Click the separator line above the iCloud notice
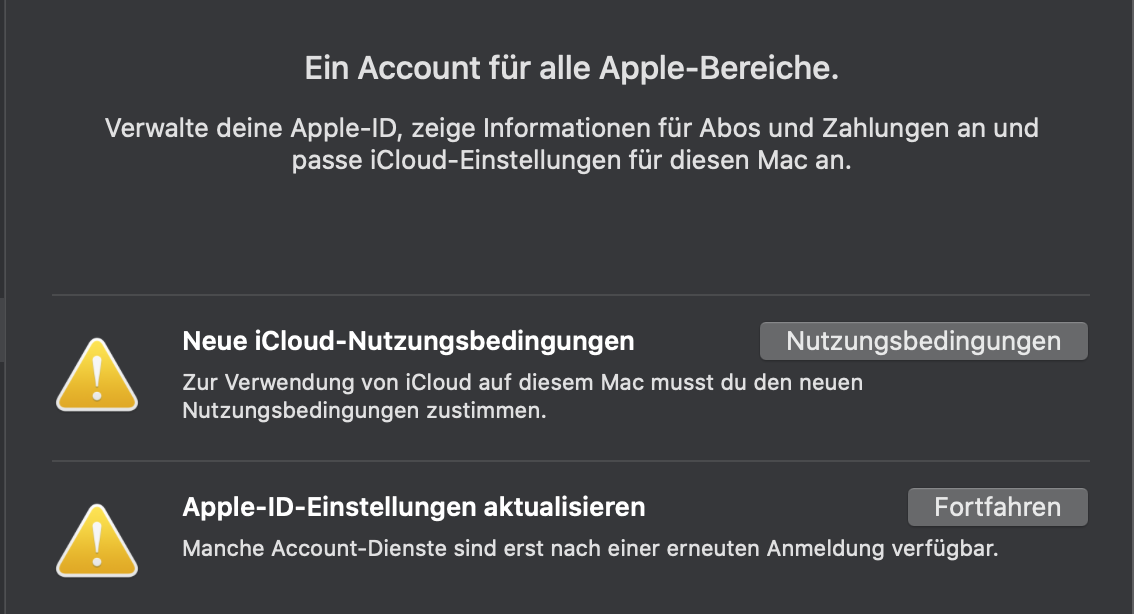The image size is (1134, 614). pyautogui.click(x=570, y=295)
